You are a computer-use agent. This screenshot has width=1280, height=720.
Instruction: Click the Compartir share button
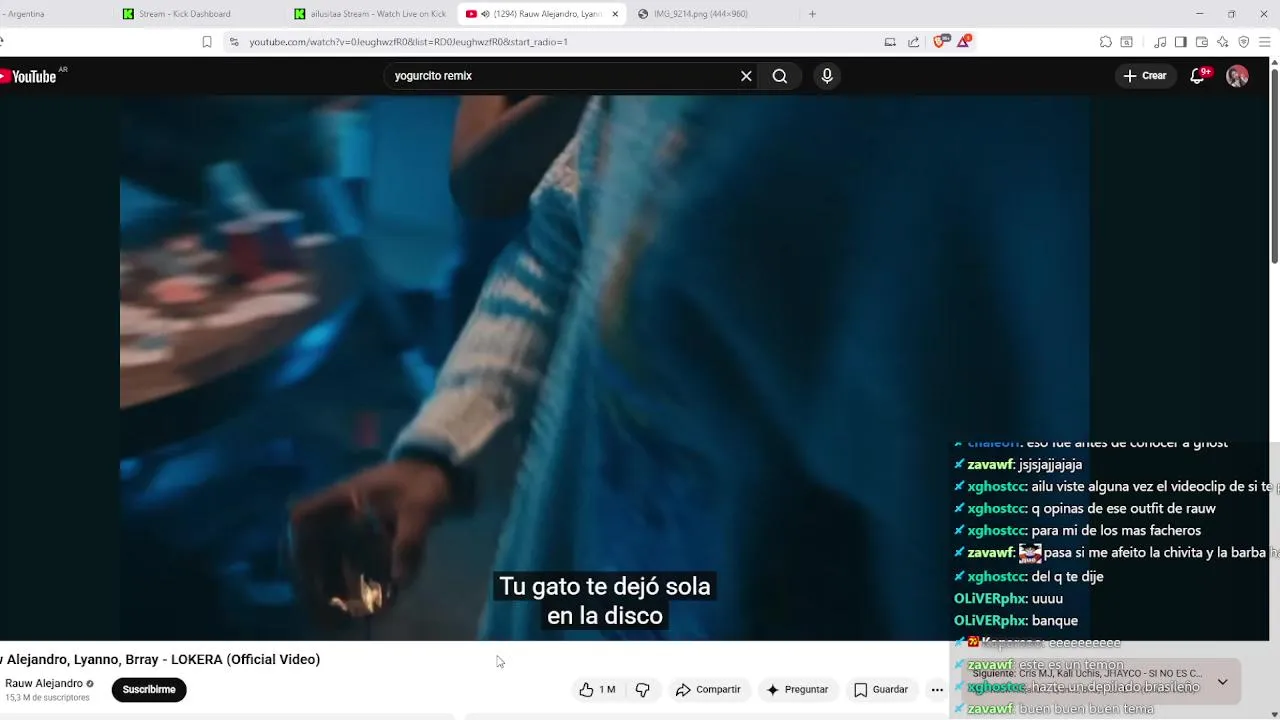pyautogui.click(x=708, y=689)
